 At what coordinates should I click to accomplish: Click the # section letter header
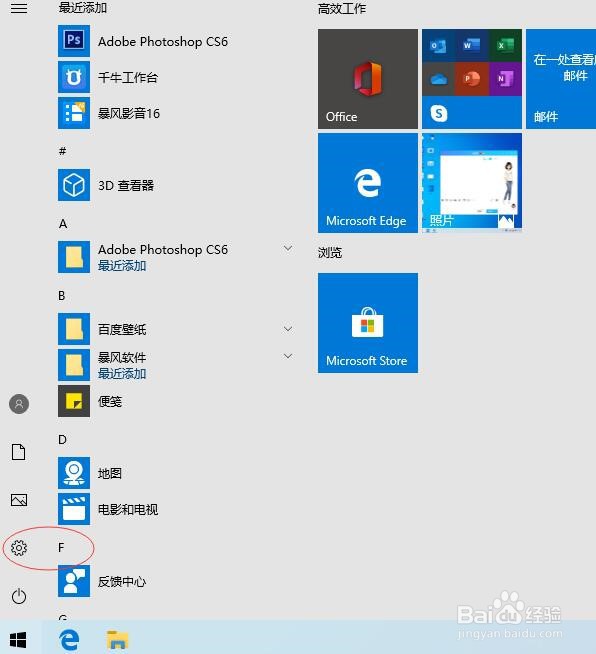coord(62,151)
